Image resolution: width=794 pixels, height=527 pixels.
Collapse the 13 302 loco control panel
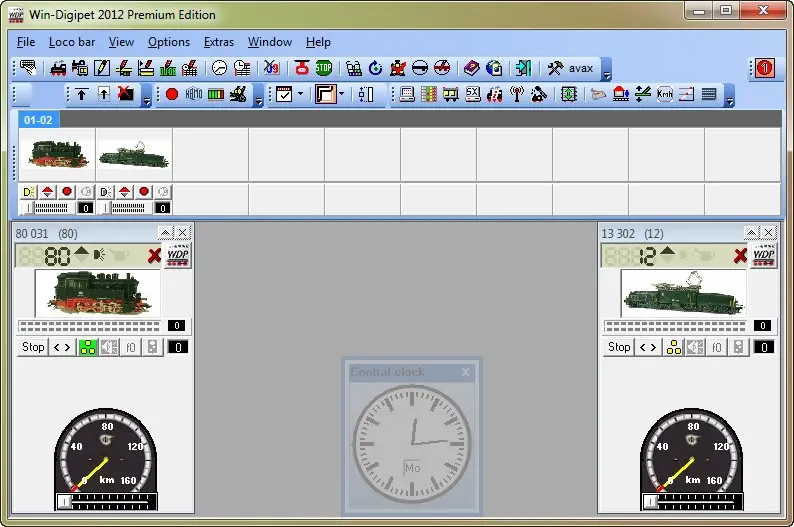coord(751,233)
